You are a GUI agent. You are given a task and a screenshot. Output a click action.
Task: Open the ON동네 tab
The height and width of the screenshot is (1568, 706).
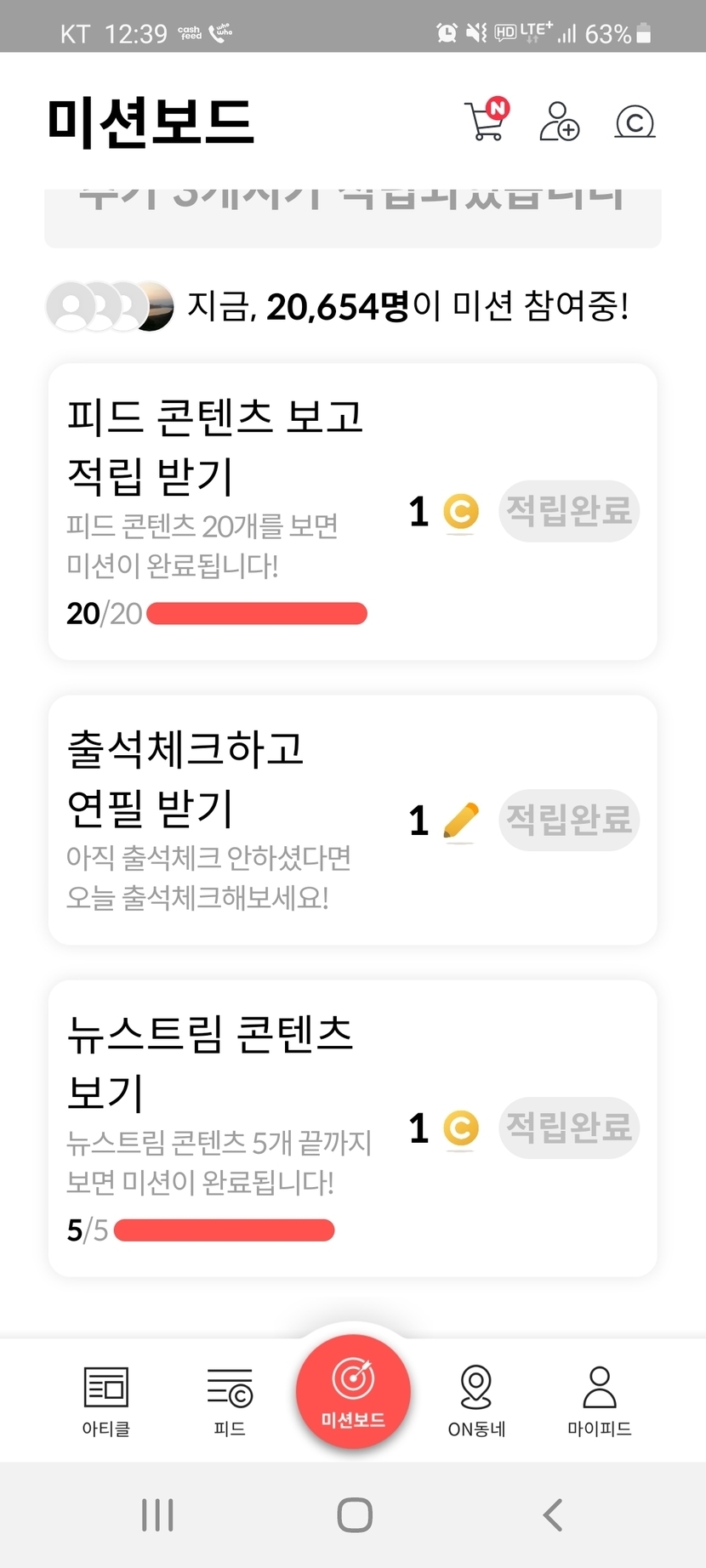(476, 1400)
